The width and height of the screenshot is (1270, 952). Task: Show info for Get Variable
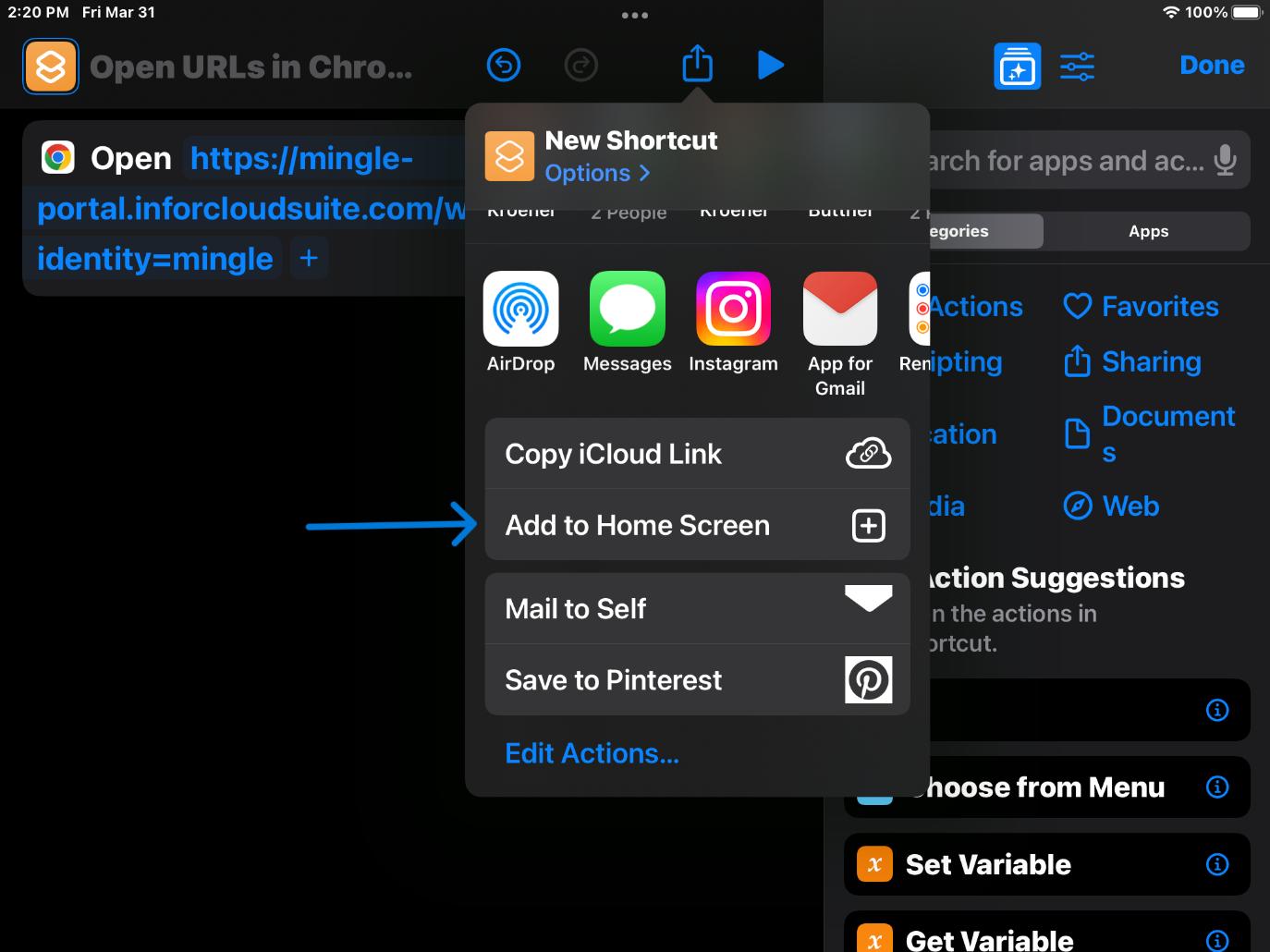click(x=1217, y=940)
